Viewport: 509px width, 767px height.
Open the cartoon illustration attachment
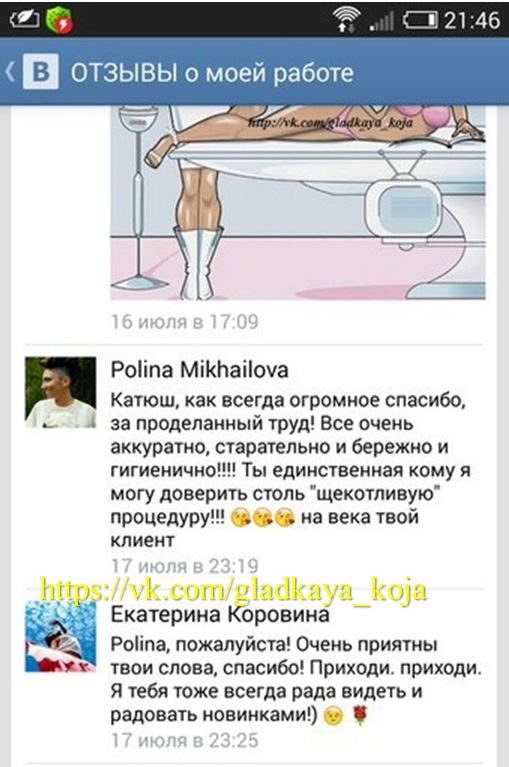(x=298, y=203)
